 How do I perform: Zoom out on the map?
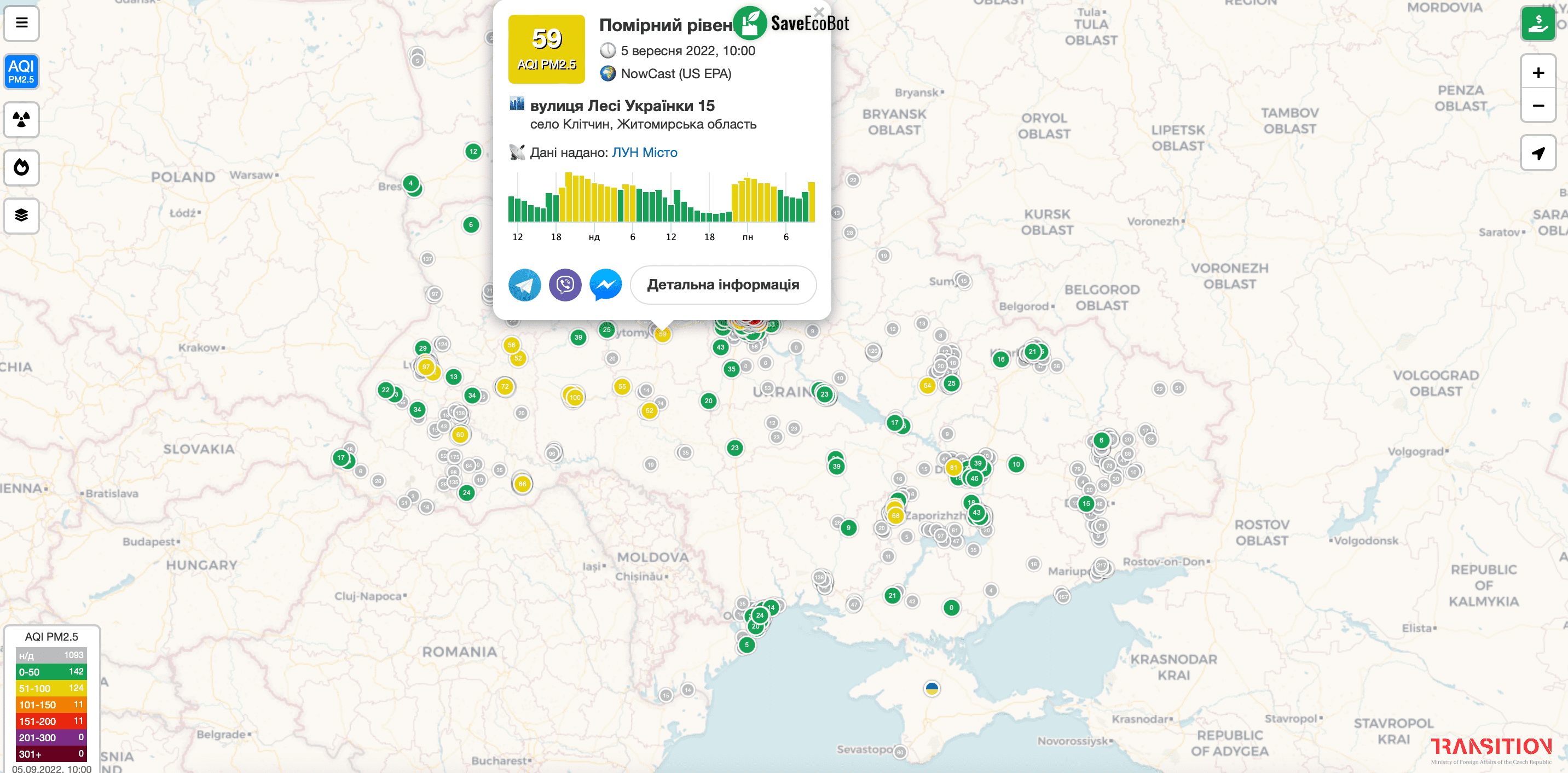1537,106
